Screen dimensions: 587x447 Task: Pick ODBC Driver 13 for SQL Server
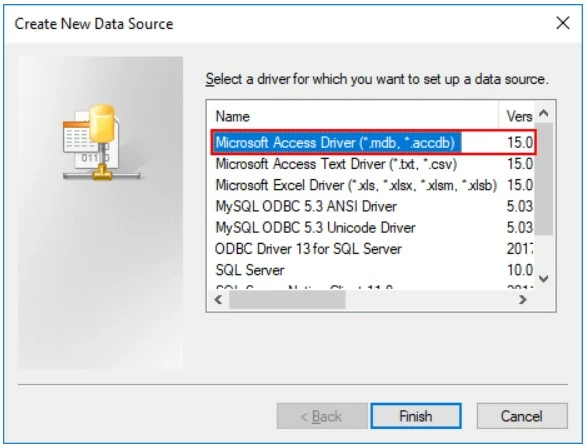[x=374, y=249]
